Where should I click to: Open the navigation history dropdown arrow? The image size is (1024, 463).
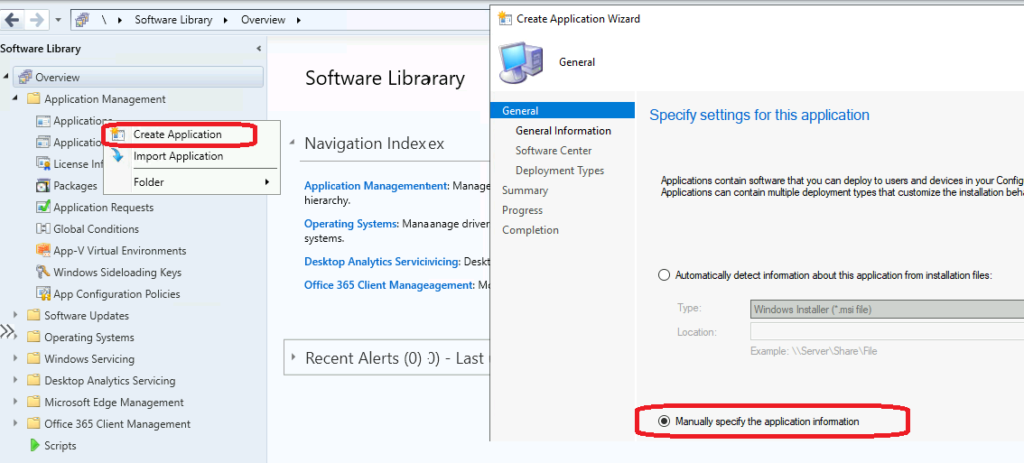[58, 20]
